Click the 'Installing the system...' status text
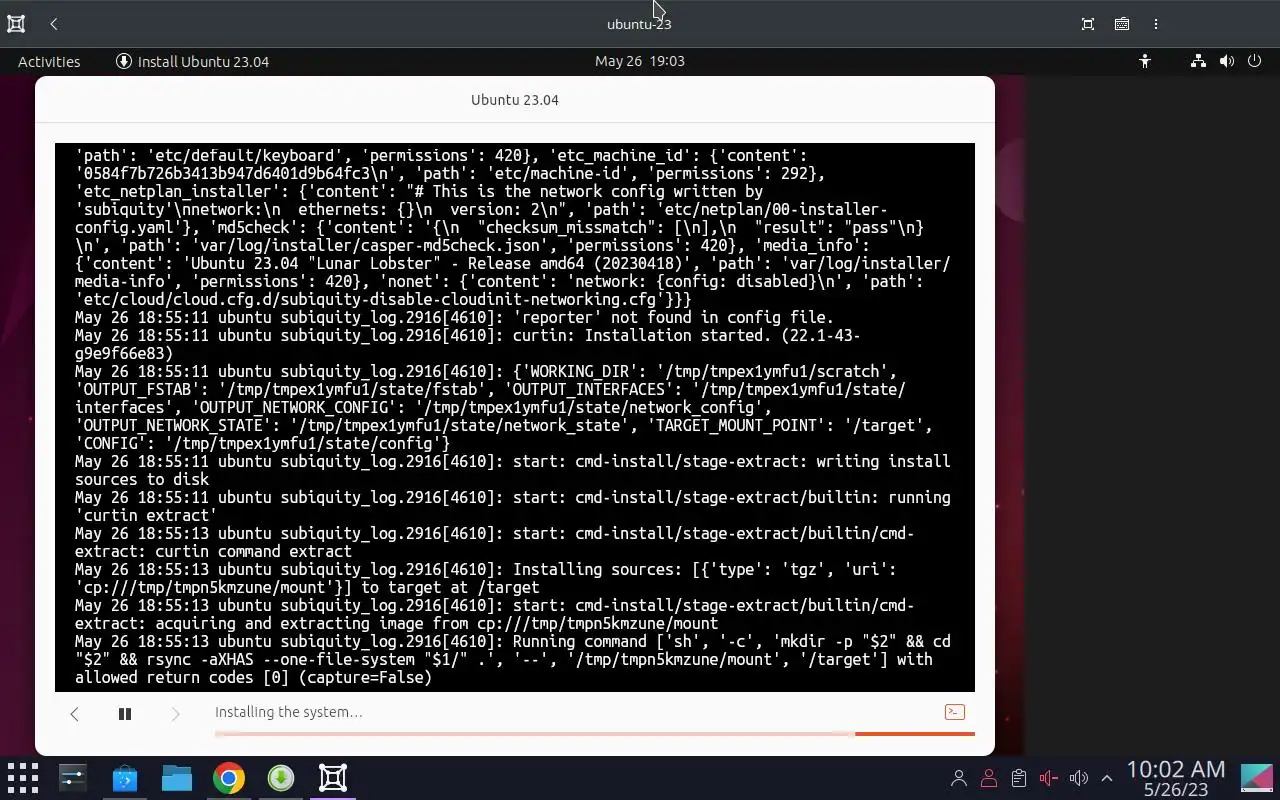 tap(289, 712)
